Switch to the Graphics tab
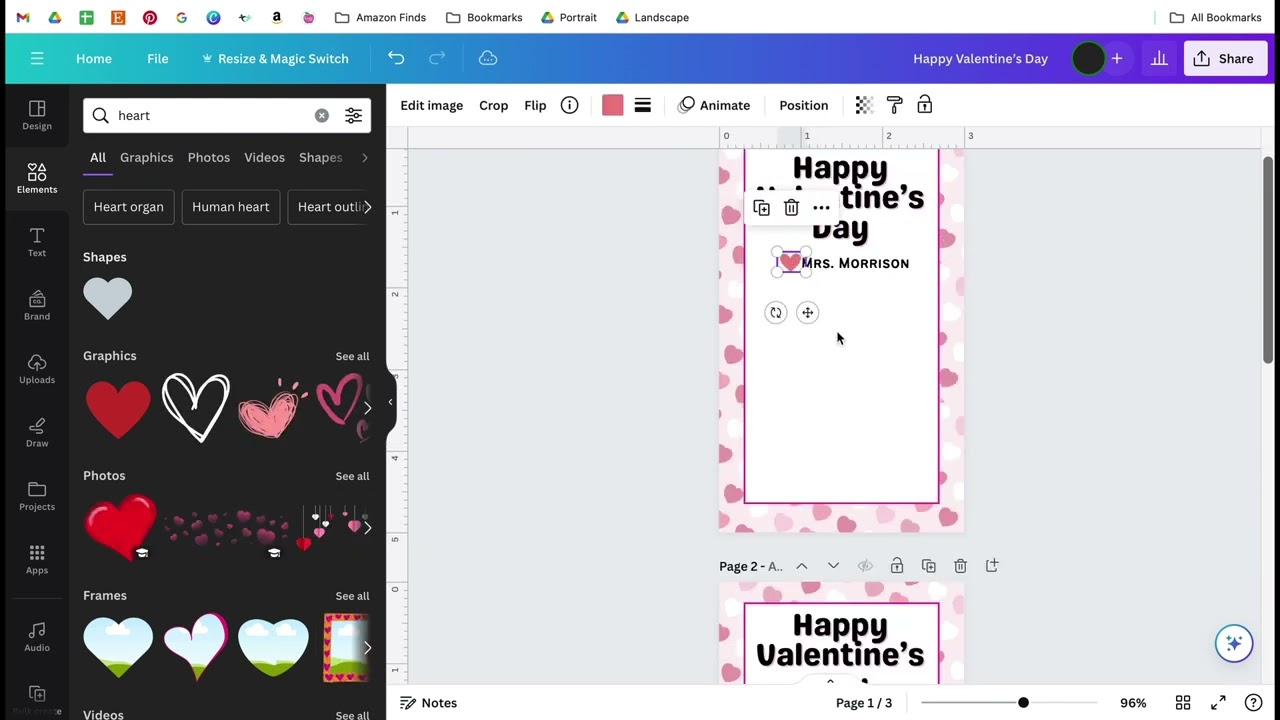 click(x=146, y=157)
